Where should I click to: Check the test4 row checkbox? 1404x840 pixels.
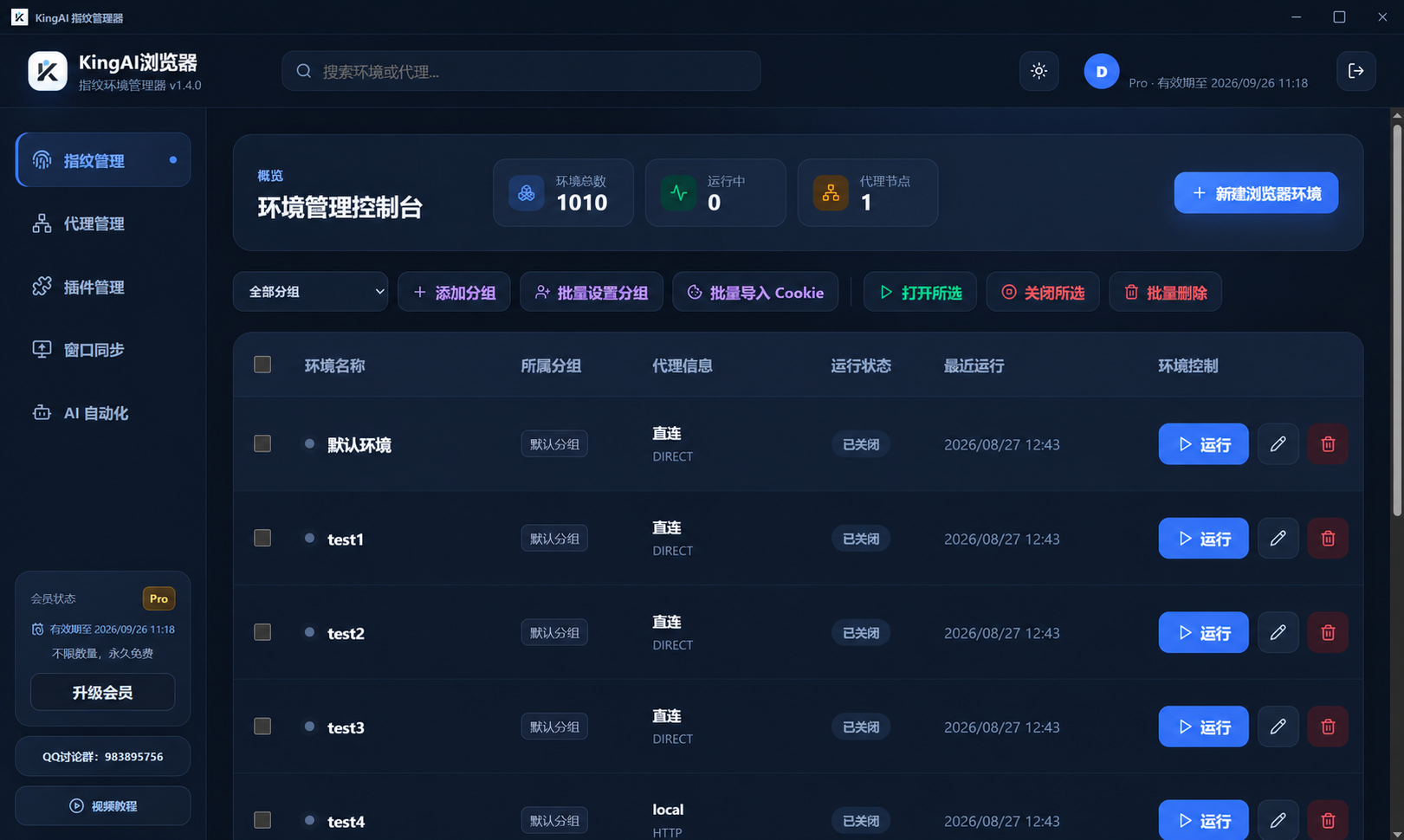262,819
